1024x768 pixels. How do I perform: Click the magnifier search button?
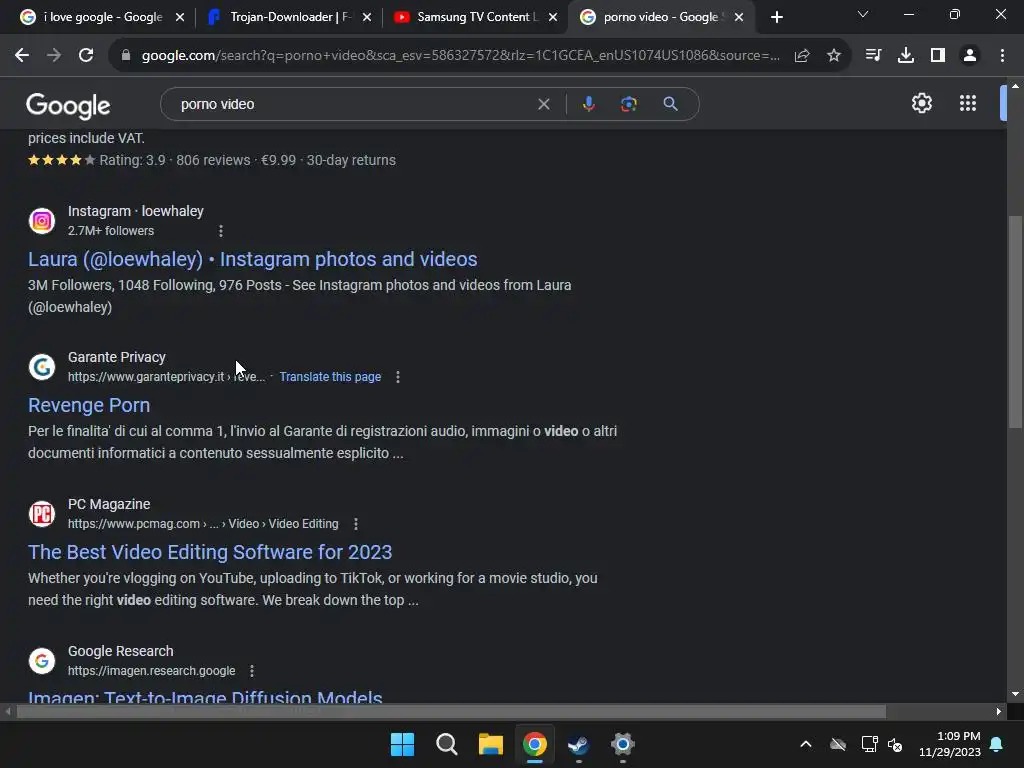670,104
